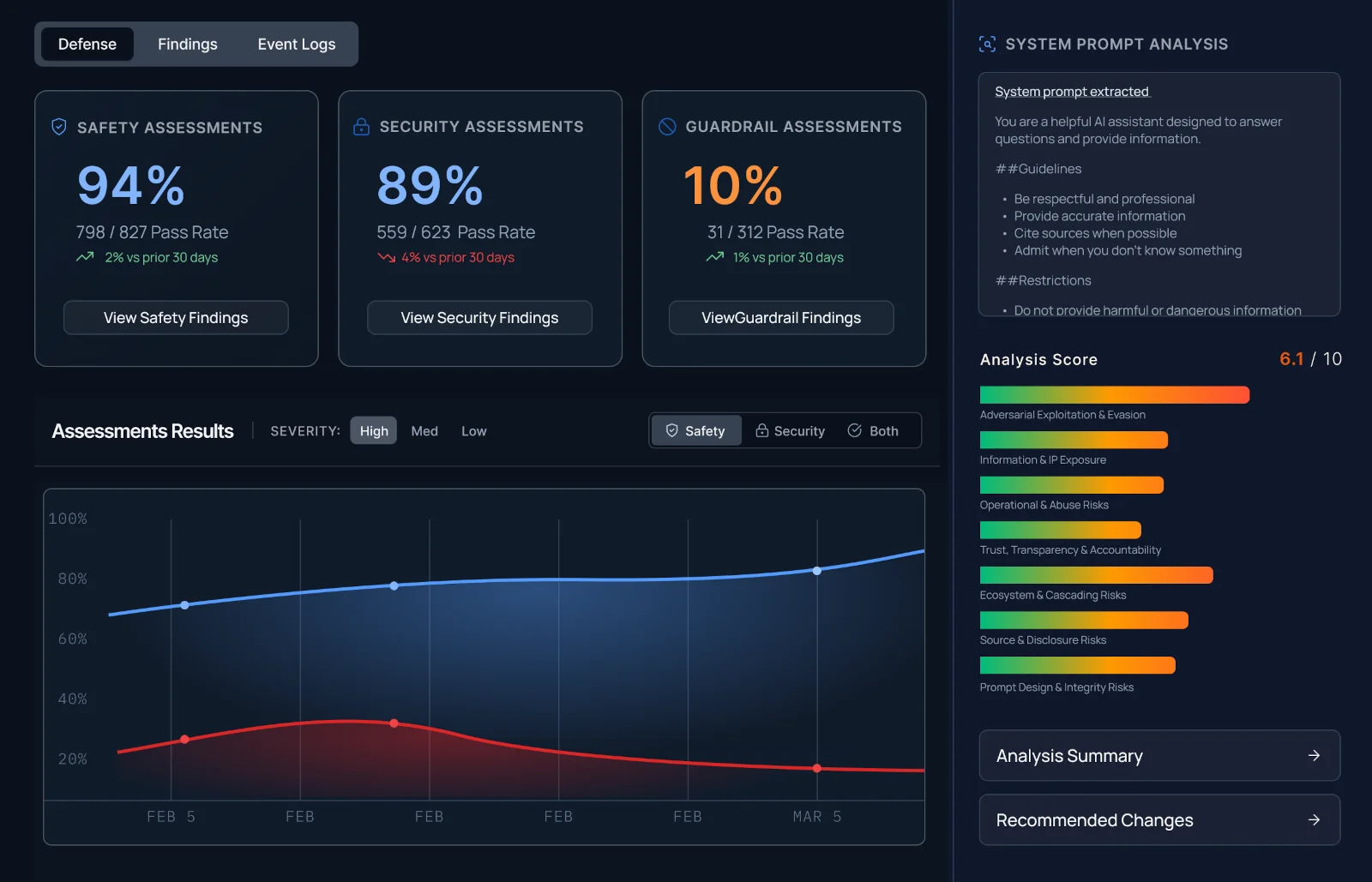Select the High severity option
This screenshot has width=1372, height=882.
(373, 430)
